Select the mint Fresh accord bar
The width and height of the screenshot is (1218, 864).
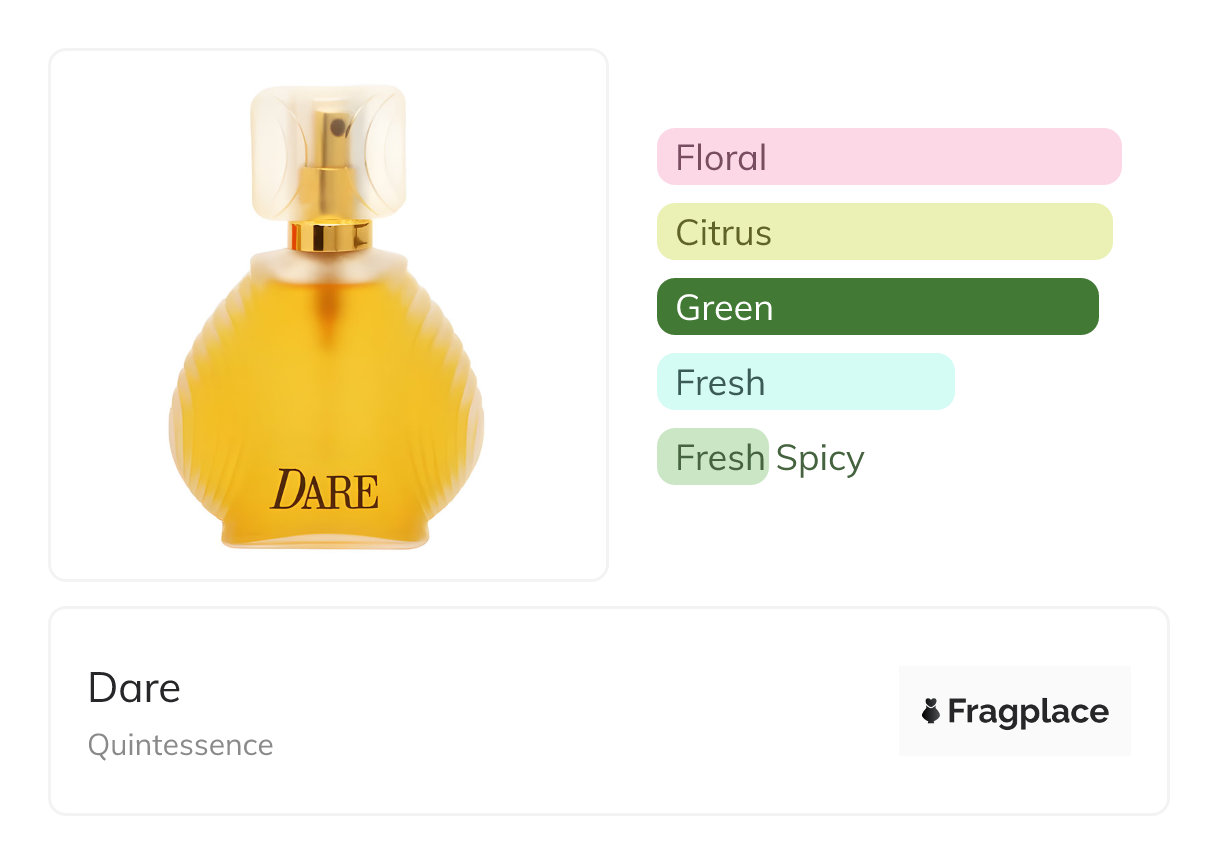point(806,382)
